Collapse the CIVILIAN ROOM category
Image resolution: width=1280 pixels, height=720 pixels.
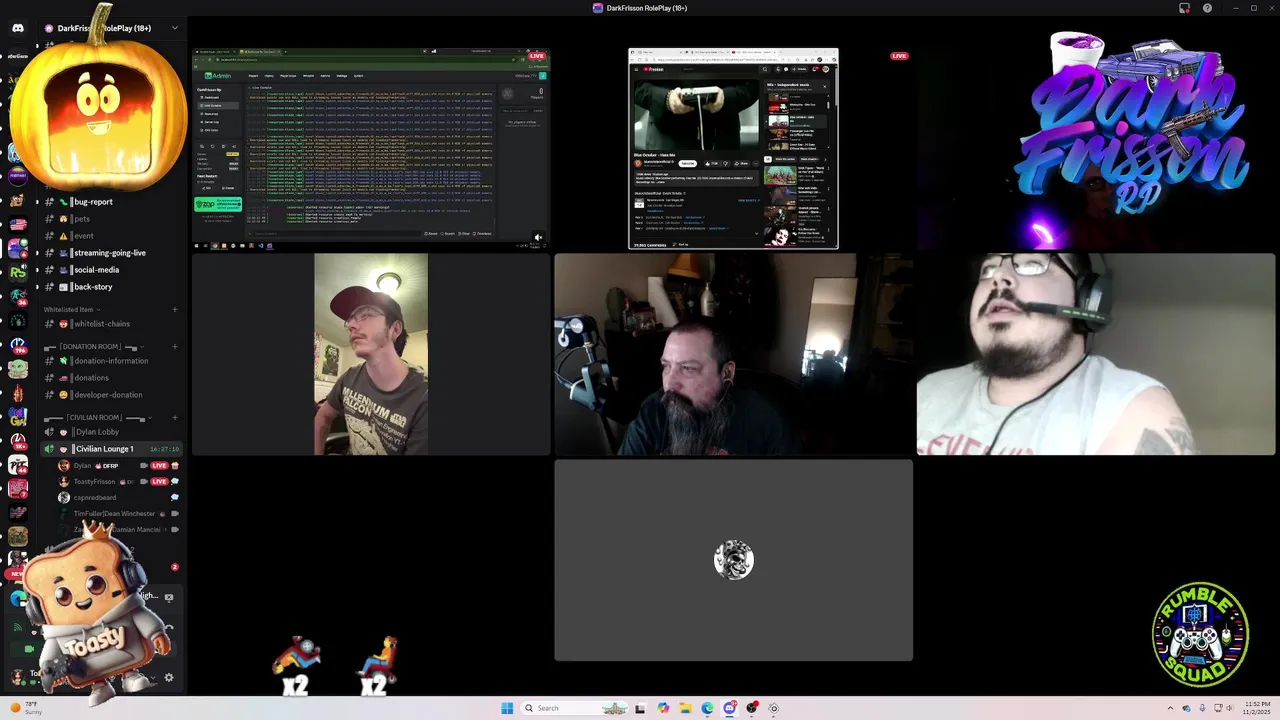coord(98,418)
